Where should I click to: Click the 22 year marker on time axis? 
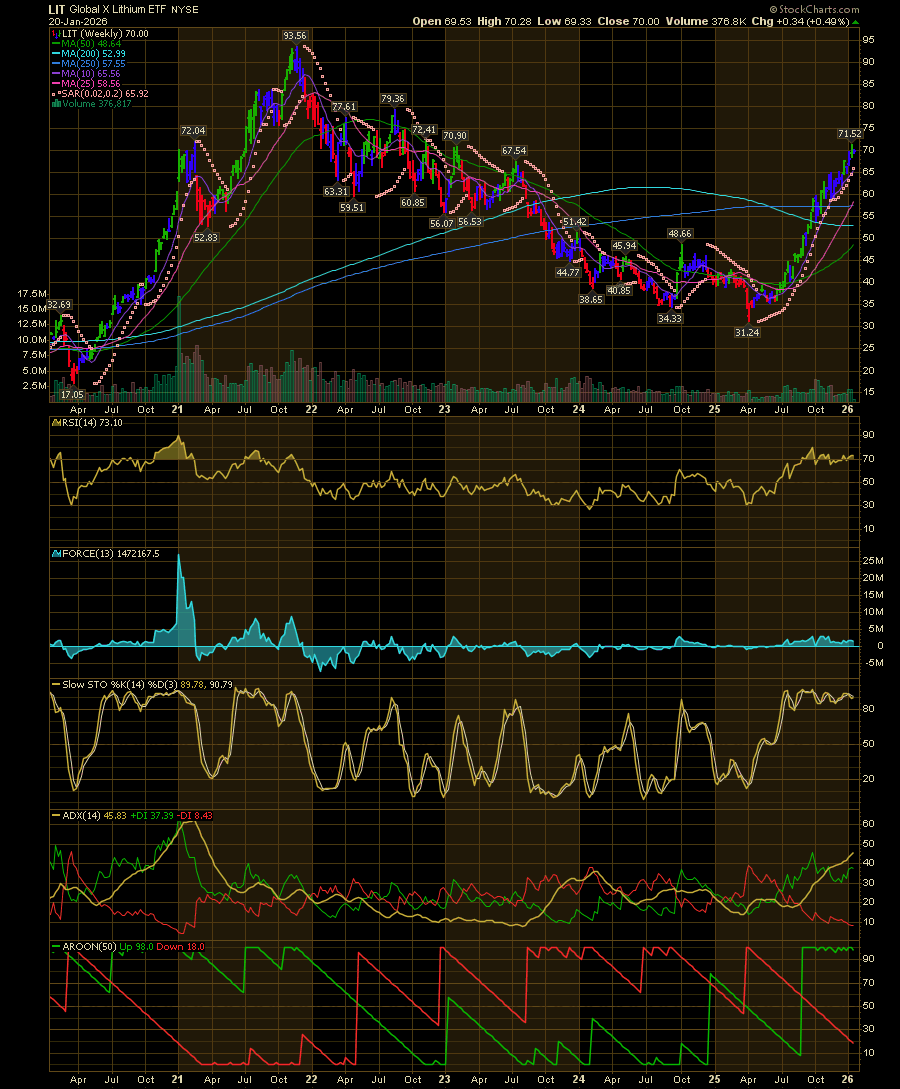coord(312,409)
